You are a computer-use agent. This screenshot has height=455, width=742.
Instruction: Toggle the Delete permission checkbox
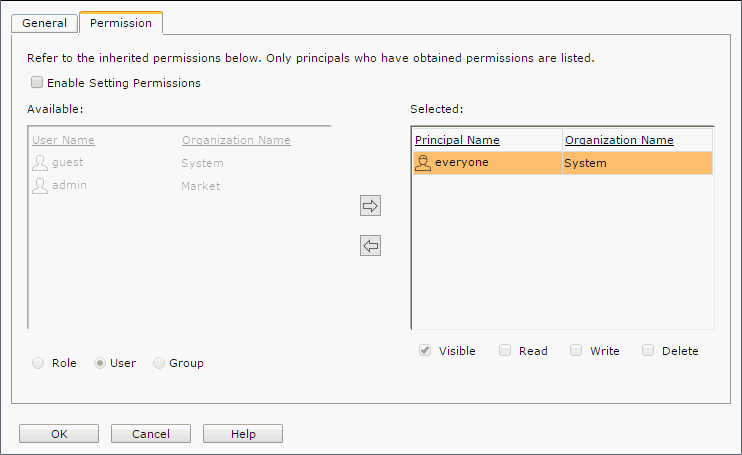point(648,350)
